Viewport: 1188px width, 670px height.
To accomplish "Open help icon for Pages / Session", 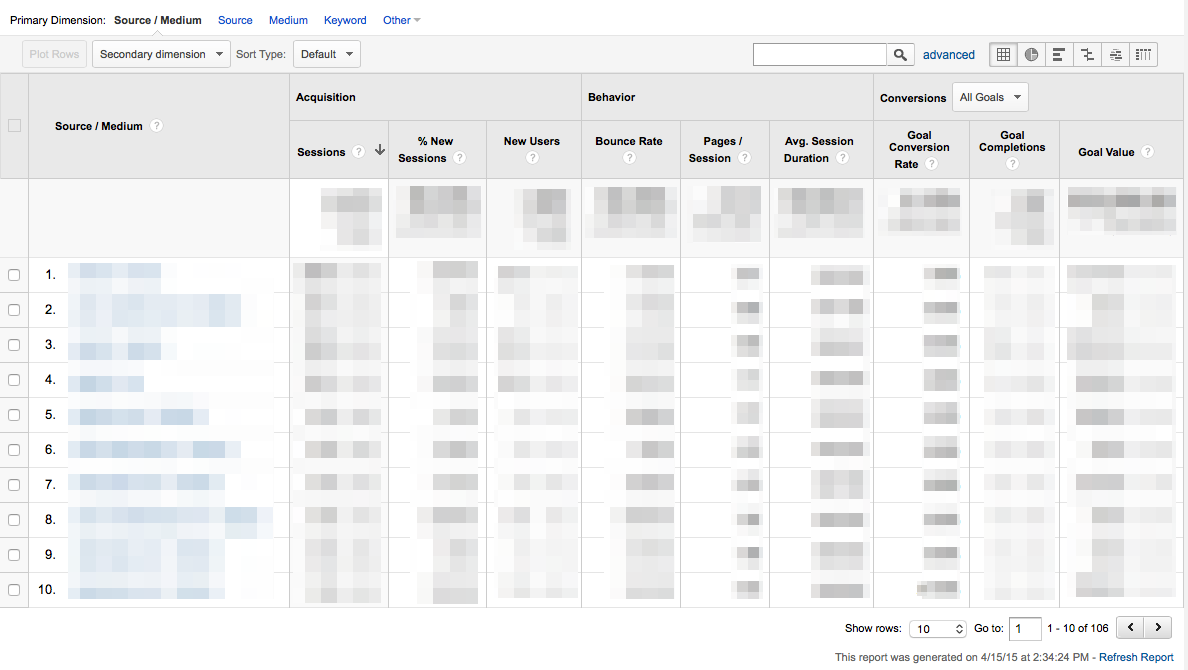I will coord(744,158).
